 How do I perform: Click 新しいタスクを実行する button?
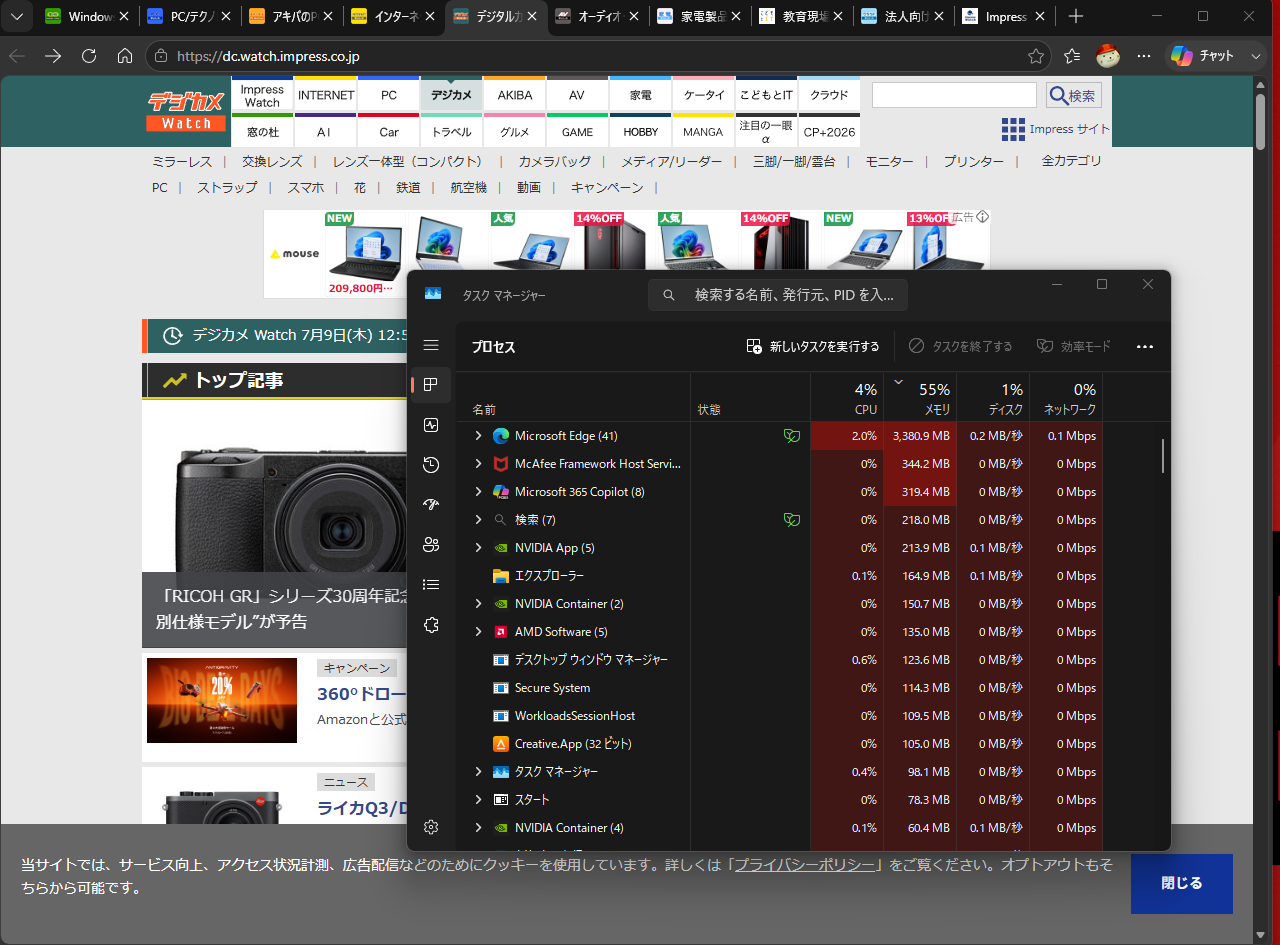813,346
